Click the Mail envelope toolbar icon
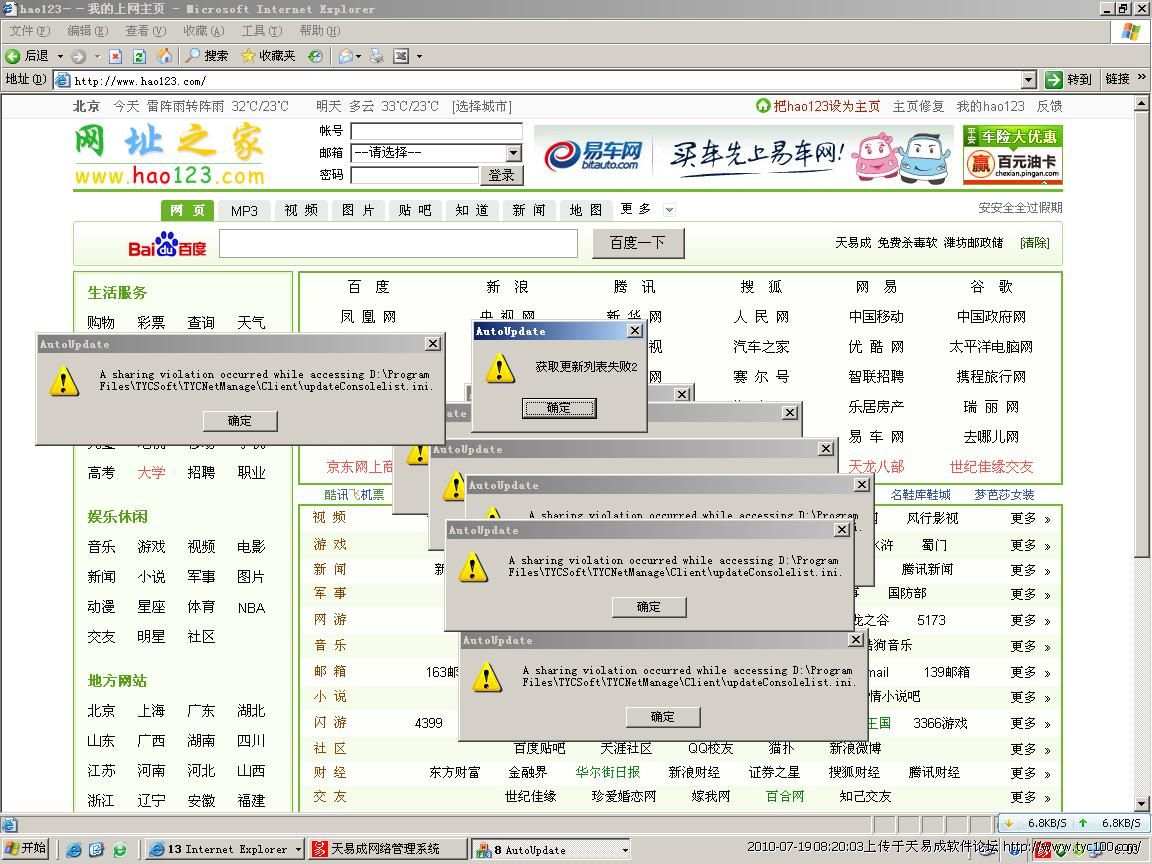 pos(346,56)
